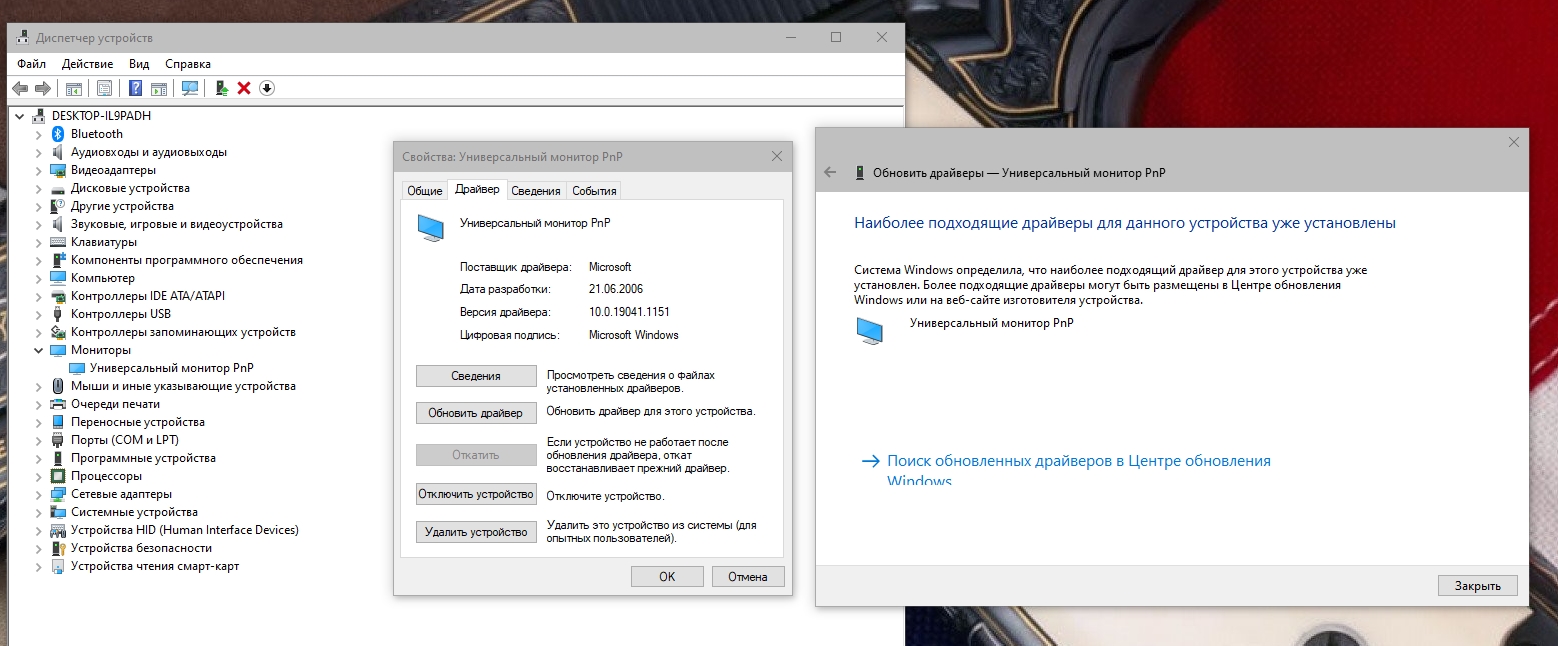Click the Bluetooth category icon in the tree
Image resolution: width=1558 pixels, height=646 pixels.
[x=58, y=134]
